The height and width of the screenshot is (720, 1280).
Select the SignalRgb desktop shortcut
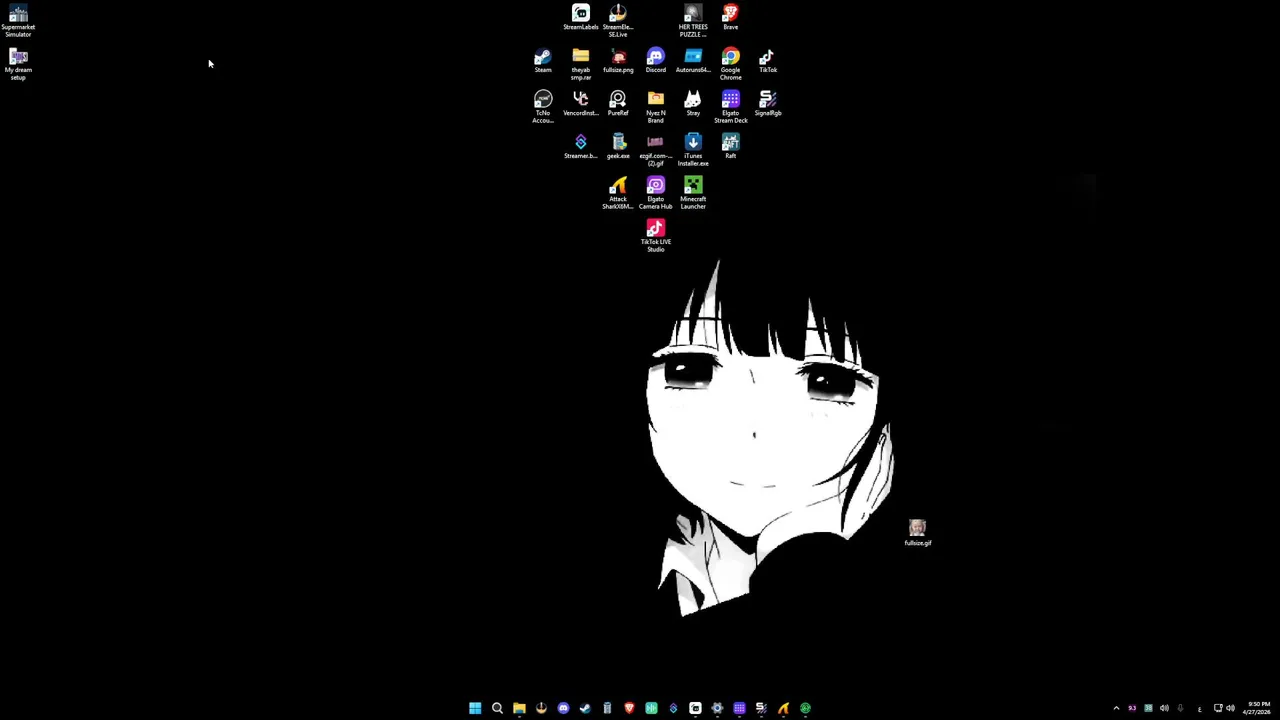tap(768, 104)
